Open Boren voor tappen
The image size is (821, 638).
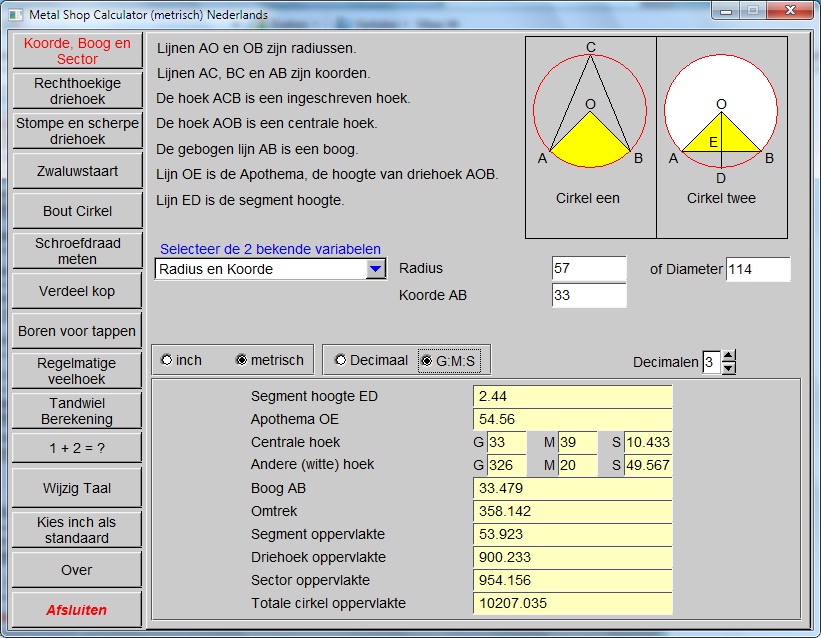pos(77,331)
